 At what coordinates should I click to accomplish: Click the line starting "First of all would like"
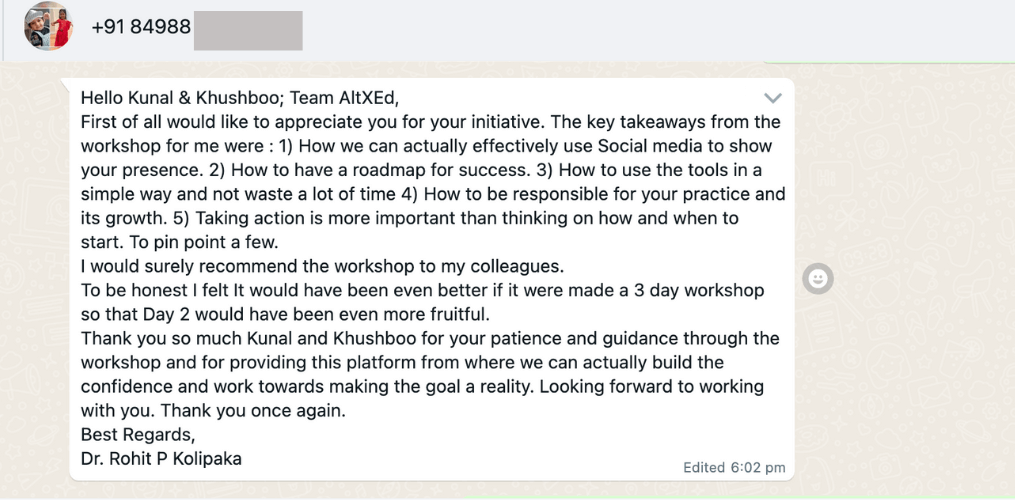430,122
